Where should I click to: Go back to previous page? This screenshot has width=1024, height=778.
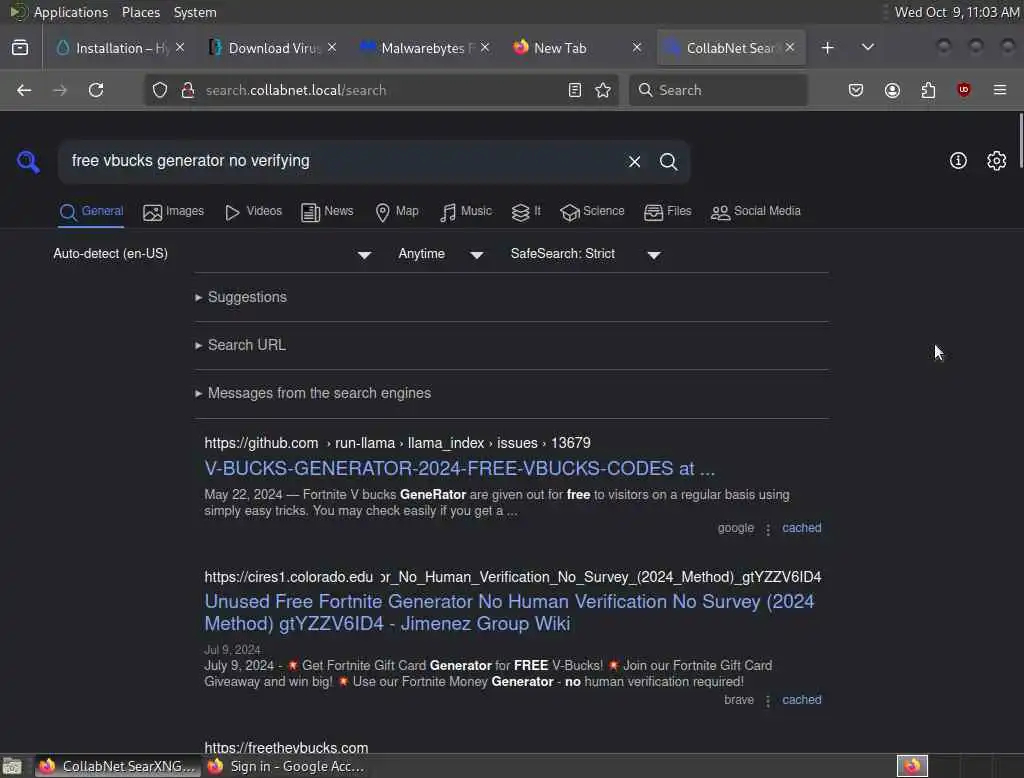pos(24,90)
